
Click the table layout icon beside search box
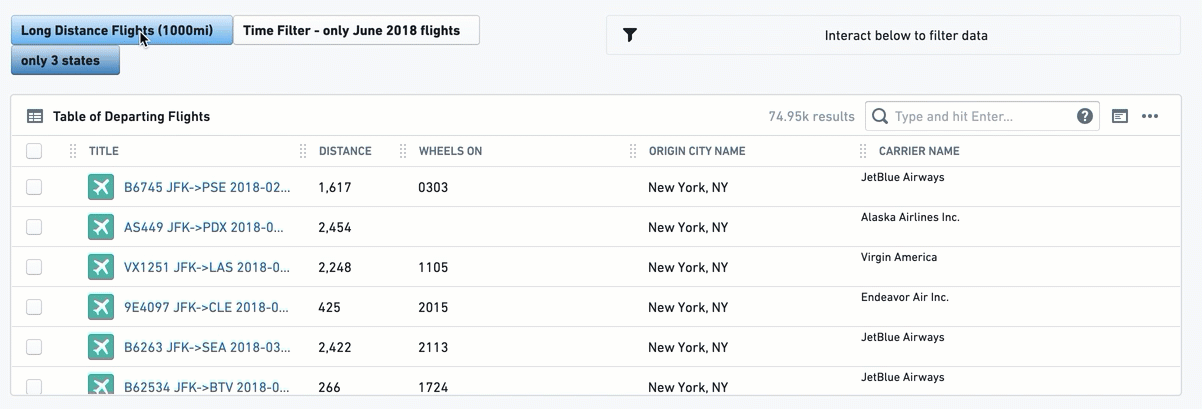(1120, 116)
